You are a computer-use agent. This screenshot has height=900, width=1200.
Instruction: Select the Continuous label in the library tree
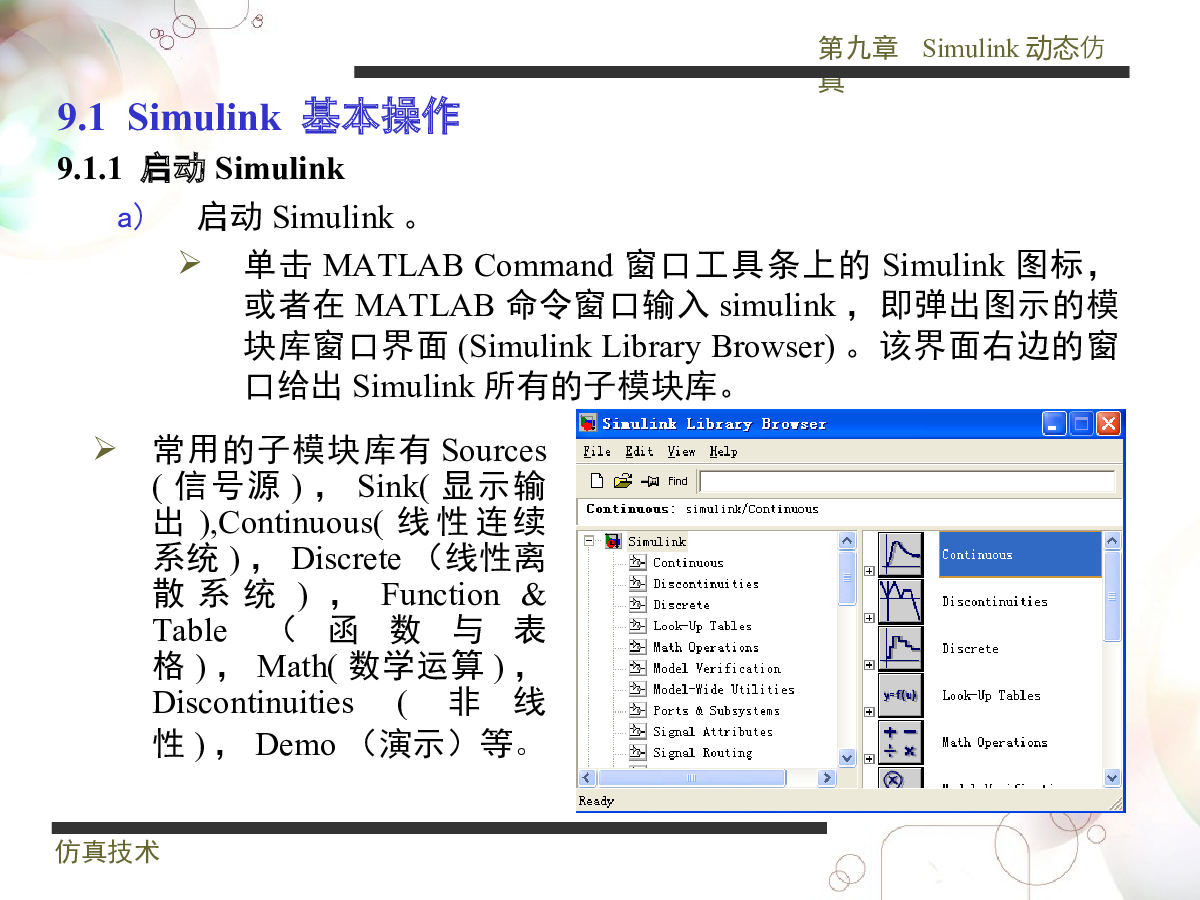click(x=688, y=563)
